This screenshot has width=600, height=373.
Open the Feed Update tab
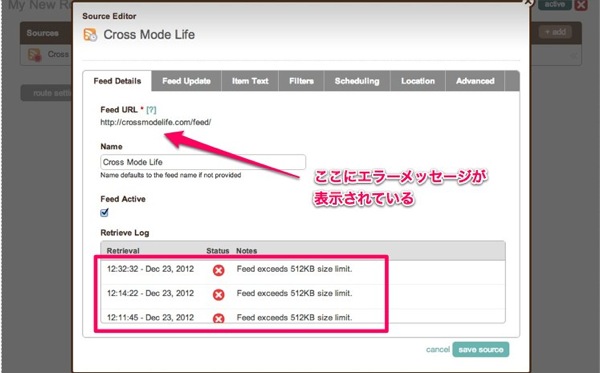(x=186, y=81)
